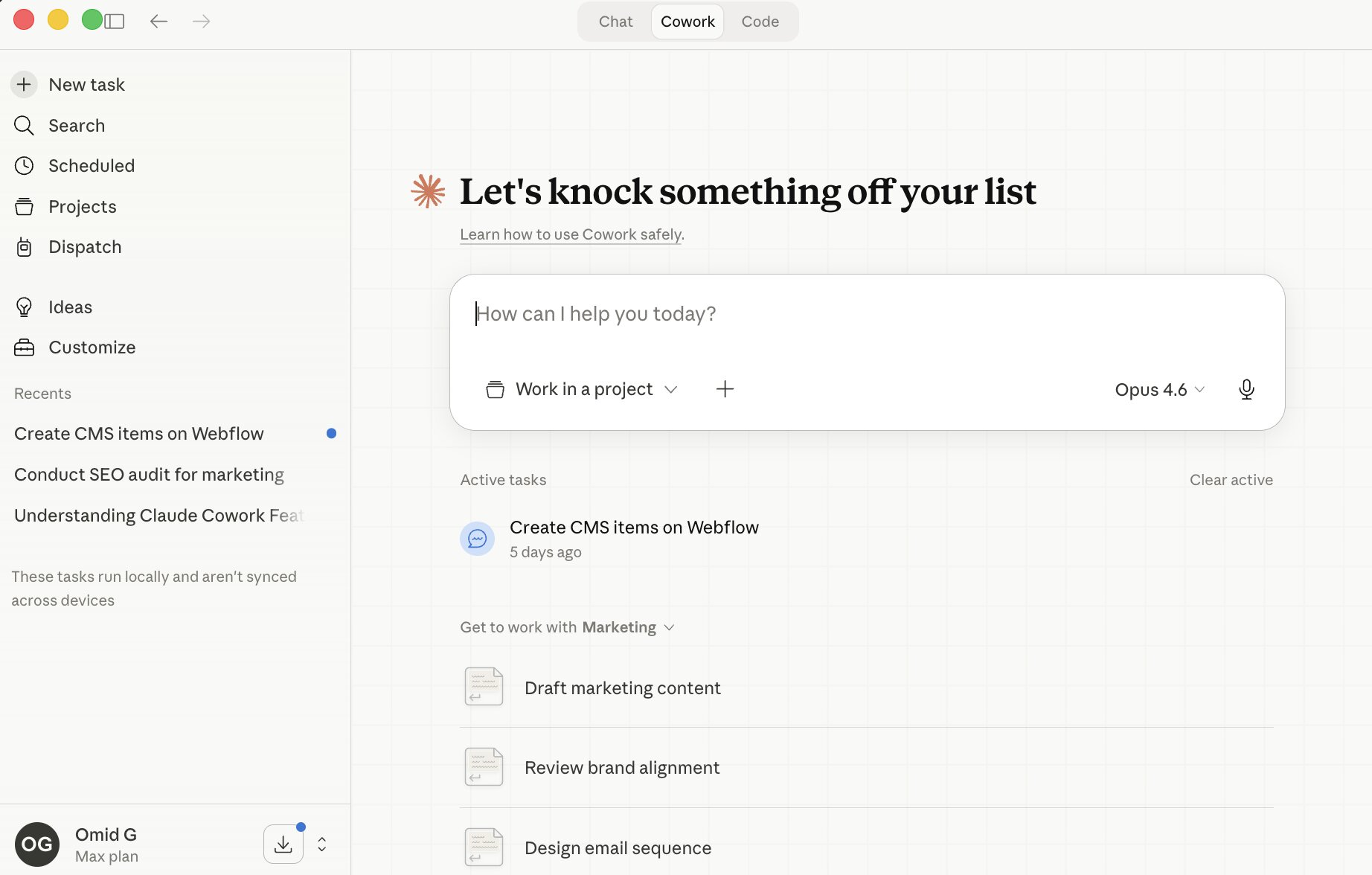Click the How can I help prompt field
Image resolution: width=1372 pixels, height=875 pixels.
(x=866, y=314)
